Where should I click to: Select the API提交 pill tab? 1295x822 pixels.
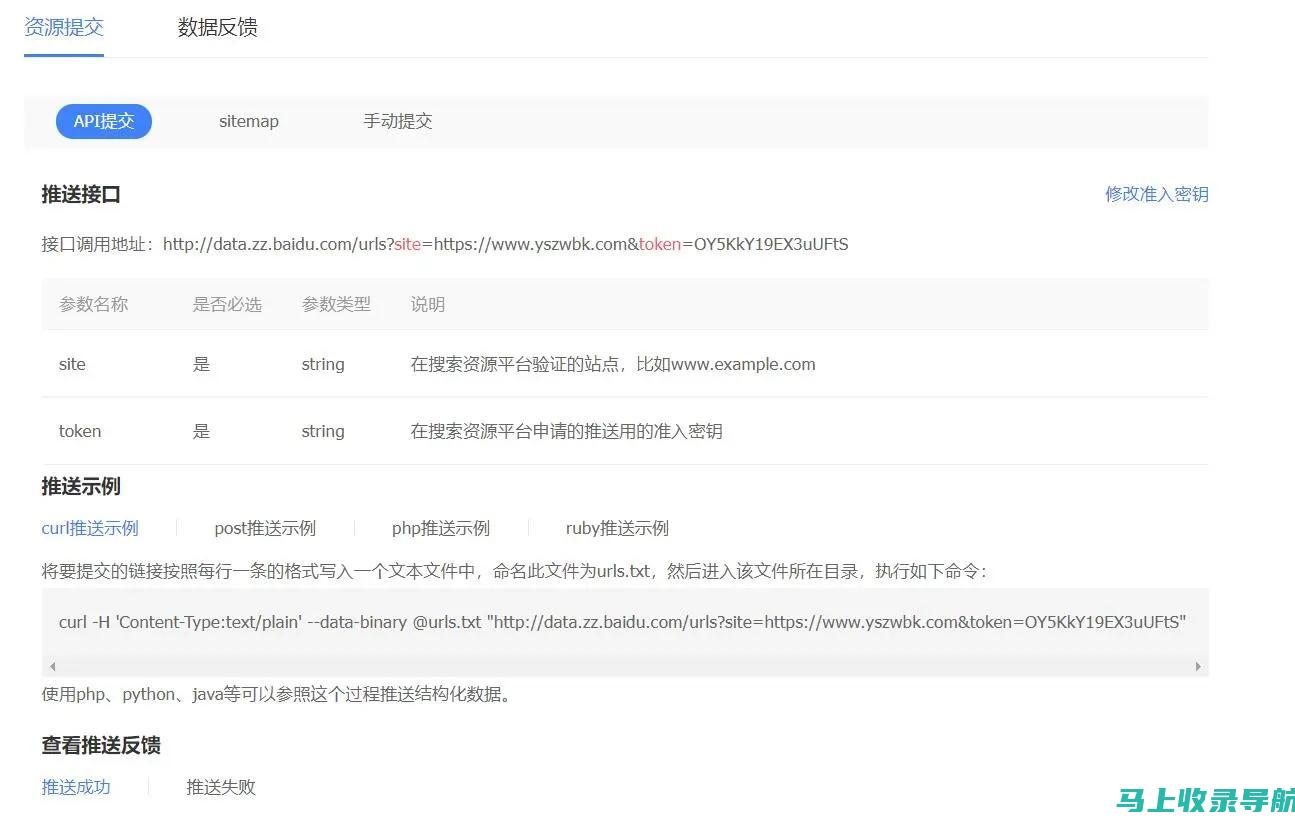(104, 121)
